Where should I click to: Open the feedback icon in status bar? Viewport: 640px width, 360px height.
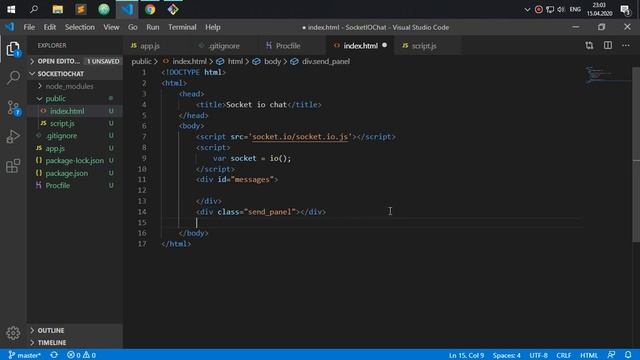pyautogui.click(x=611, y=355)
